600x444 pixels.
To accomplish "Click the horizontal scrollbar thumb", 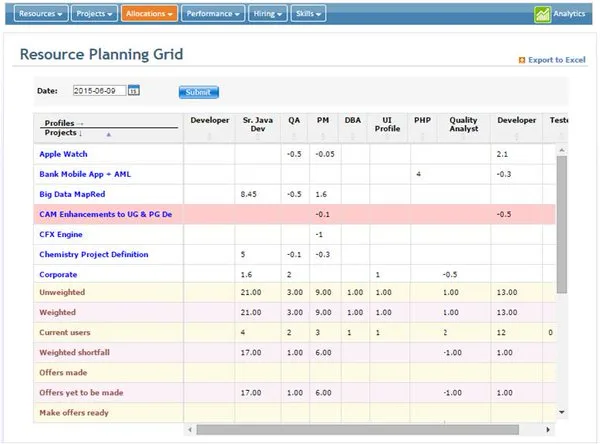I will pyautogui.click(x=357, y=429).
